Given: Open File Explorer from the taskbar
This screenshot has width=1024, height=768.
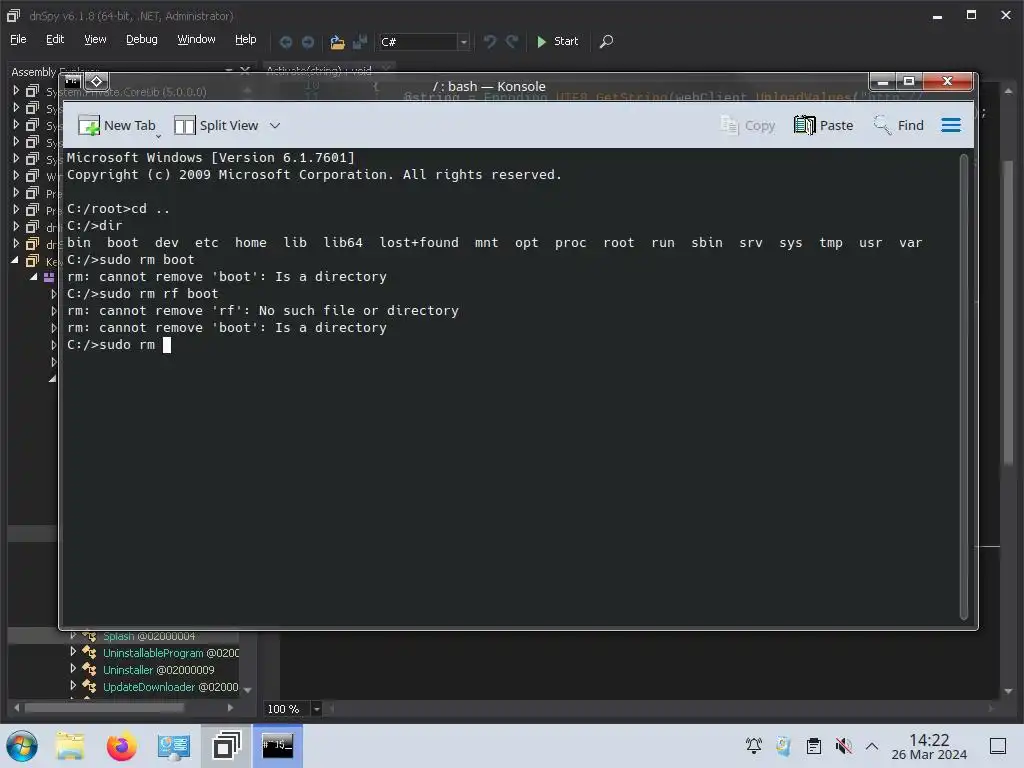Looking at the screenshot, I should click(70, 746).
